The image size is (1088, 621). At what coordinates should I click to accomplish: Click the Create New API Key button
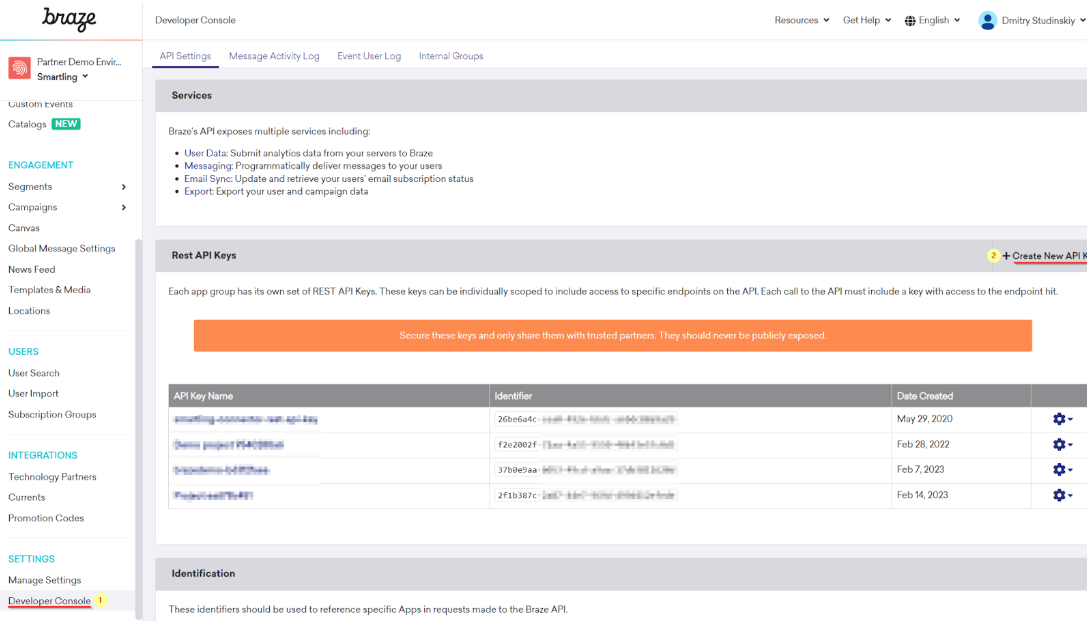[x=1044, y=256]
